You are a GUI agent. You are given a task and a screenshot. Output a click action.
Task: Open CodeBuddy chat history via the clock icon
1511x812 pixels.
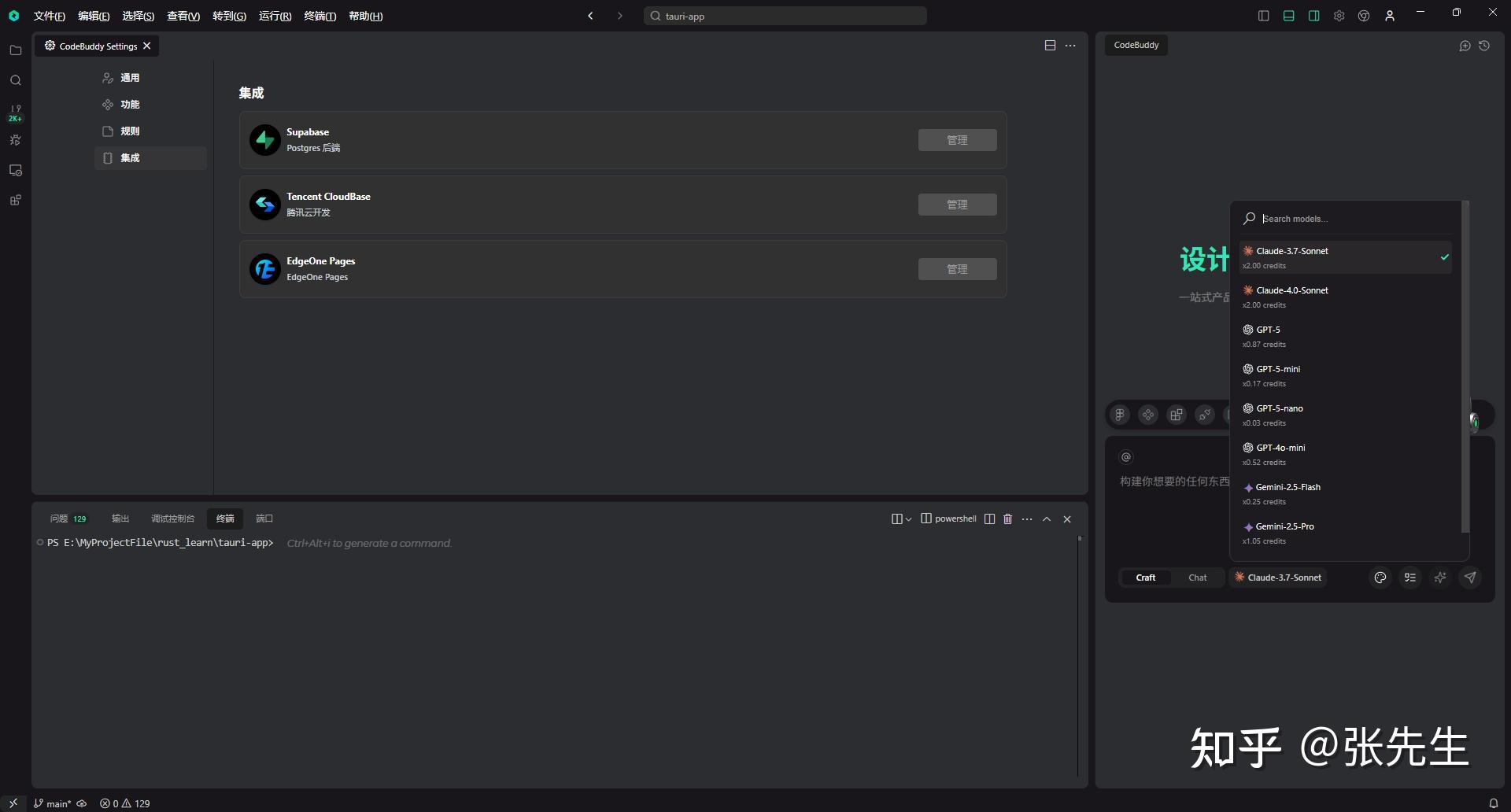(1486, 46)
